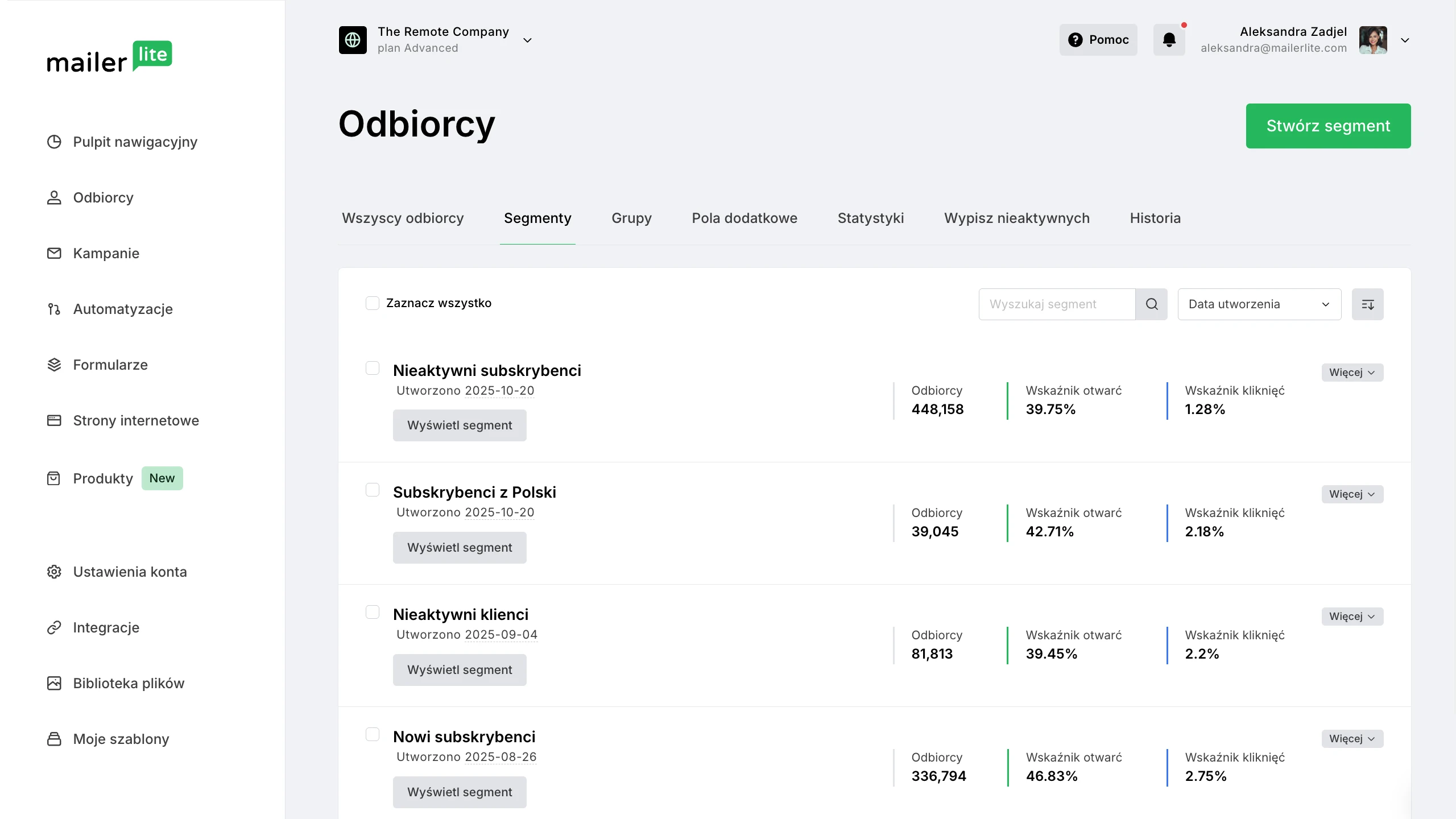Expand the user account menu chevron
The height and width of the screenshot is (819, 1456).
click(1405, 40)
